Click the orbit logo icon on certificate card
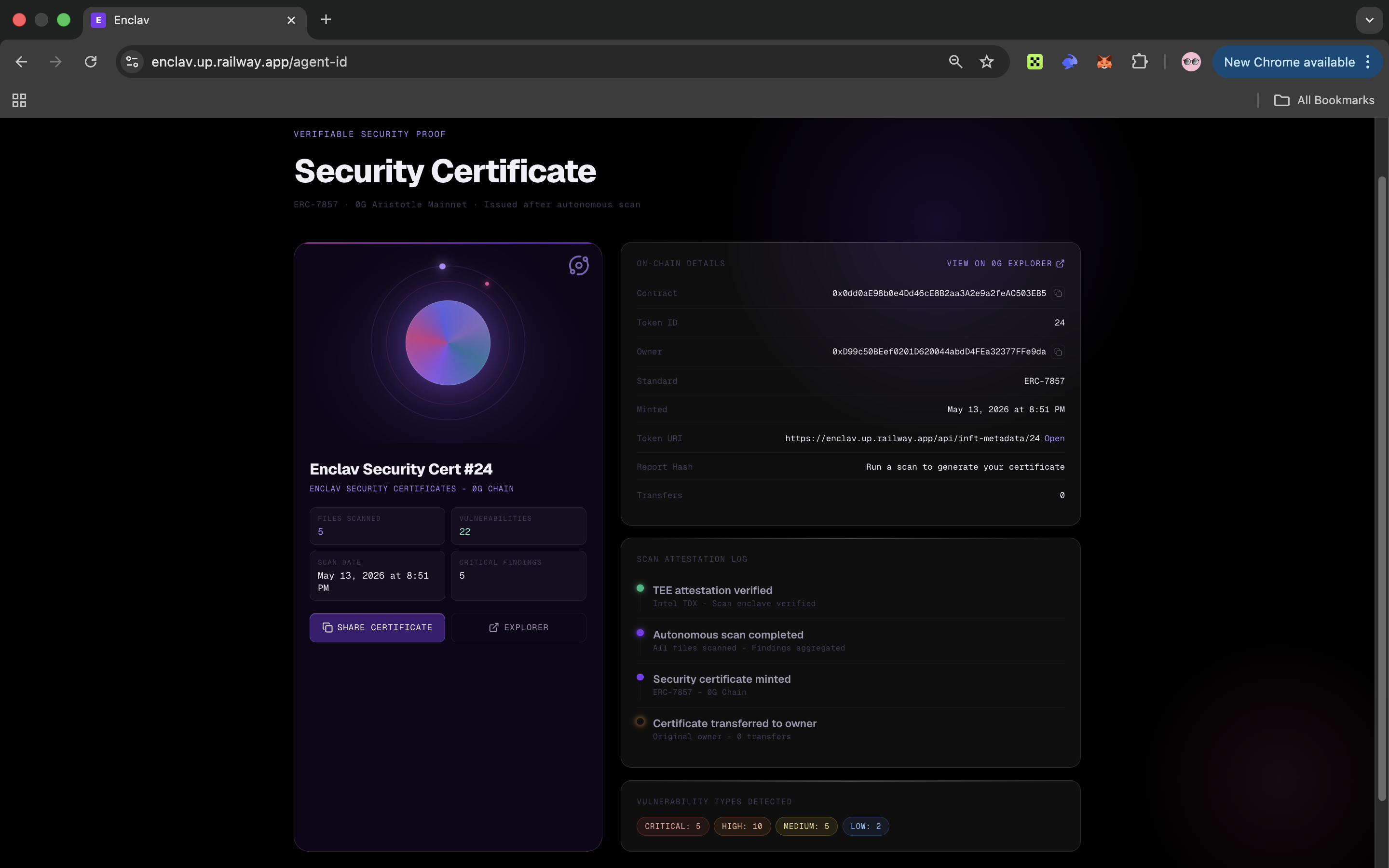1389x868 pixels. click(579, 265)
